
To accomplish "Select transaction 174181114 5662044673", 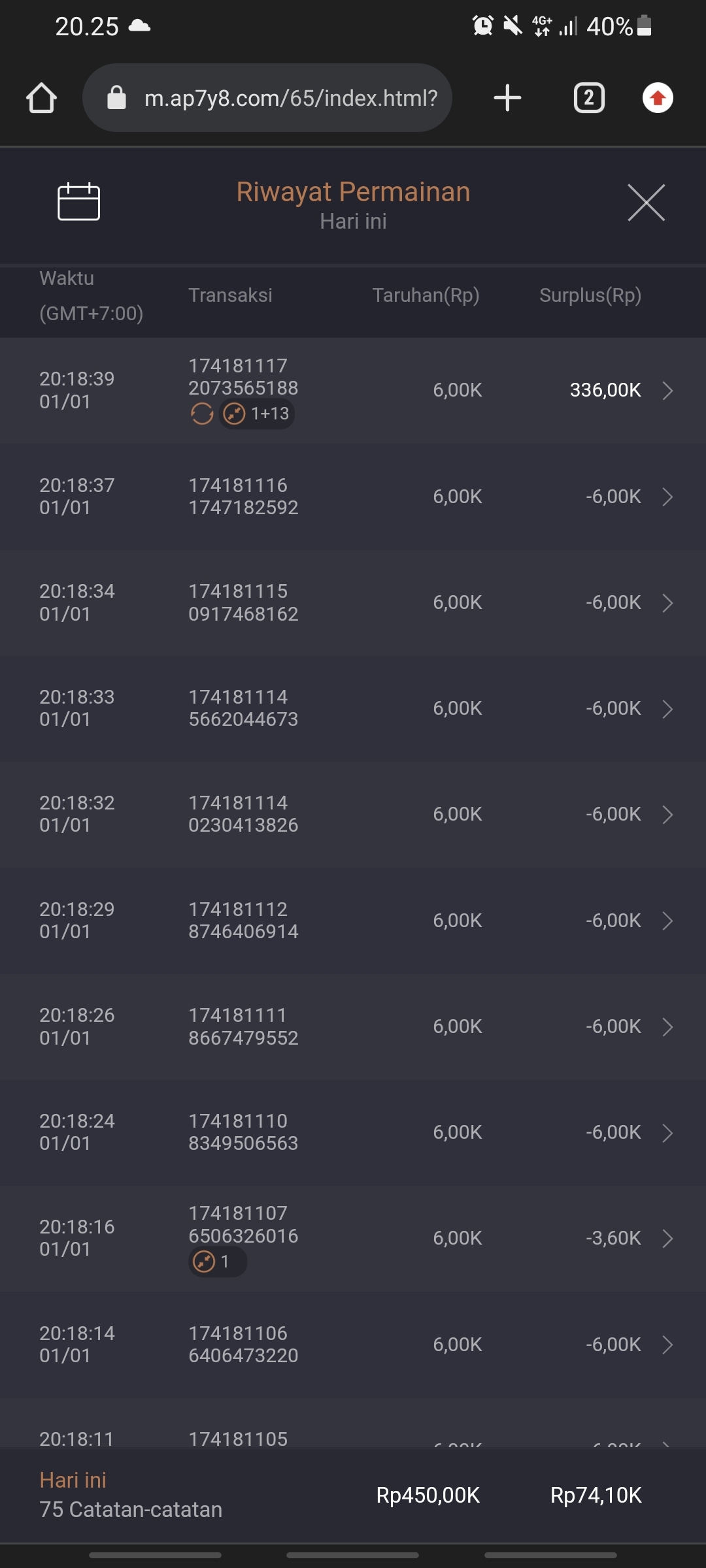I will [243, 708].
